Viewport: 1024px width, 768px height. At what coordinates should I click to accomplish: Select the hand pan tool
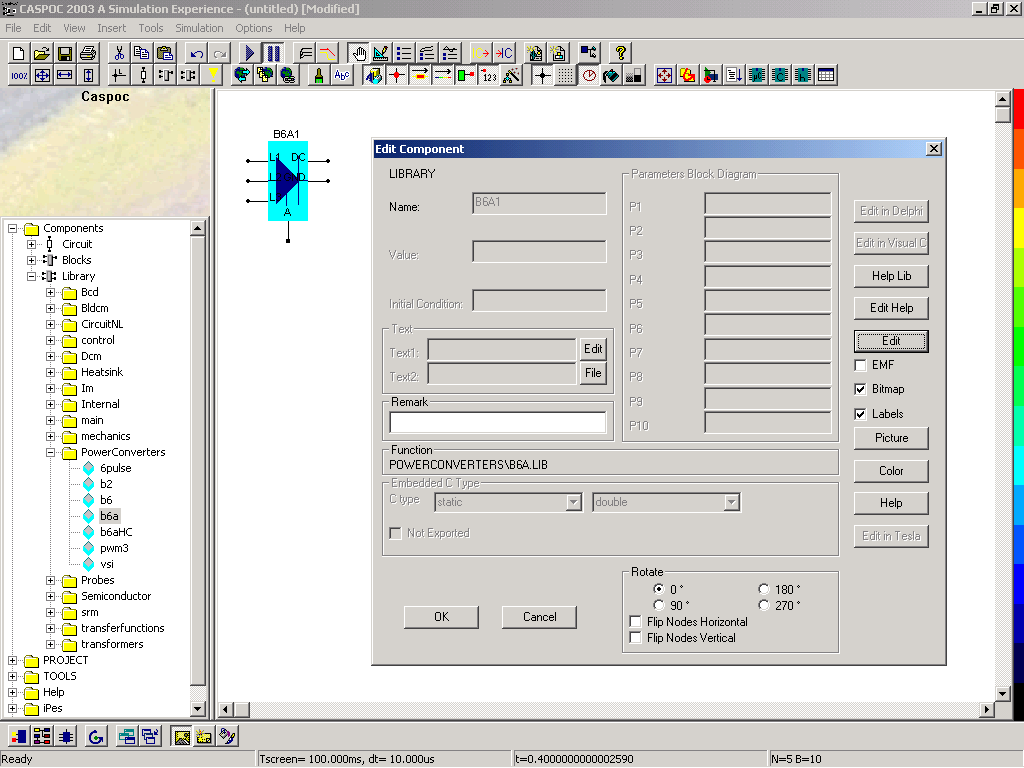click(x=358, y=53)
